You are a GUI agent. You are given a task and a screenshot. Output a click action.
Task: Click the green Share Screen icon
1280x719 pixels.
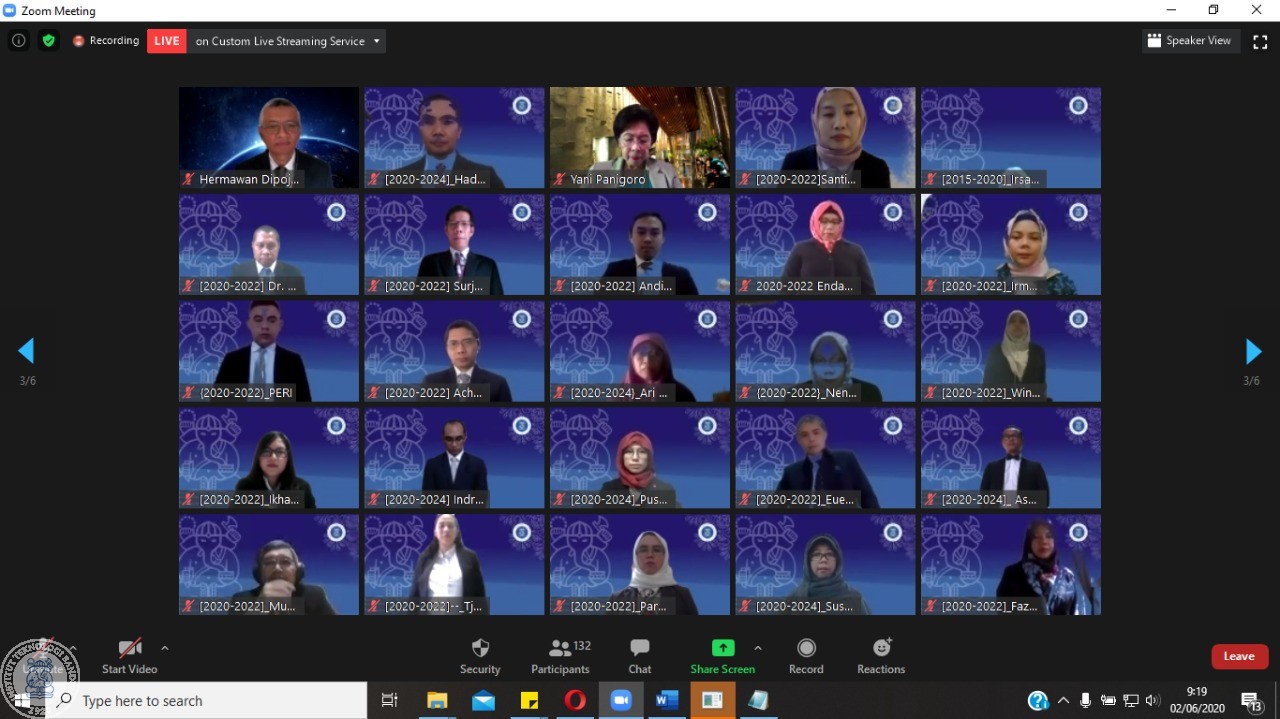point(722,648)
